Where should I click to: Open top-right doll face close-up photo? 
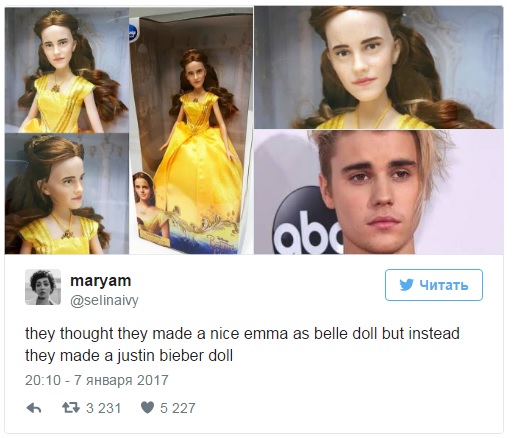point(378,67)
